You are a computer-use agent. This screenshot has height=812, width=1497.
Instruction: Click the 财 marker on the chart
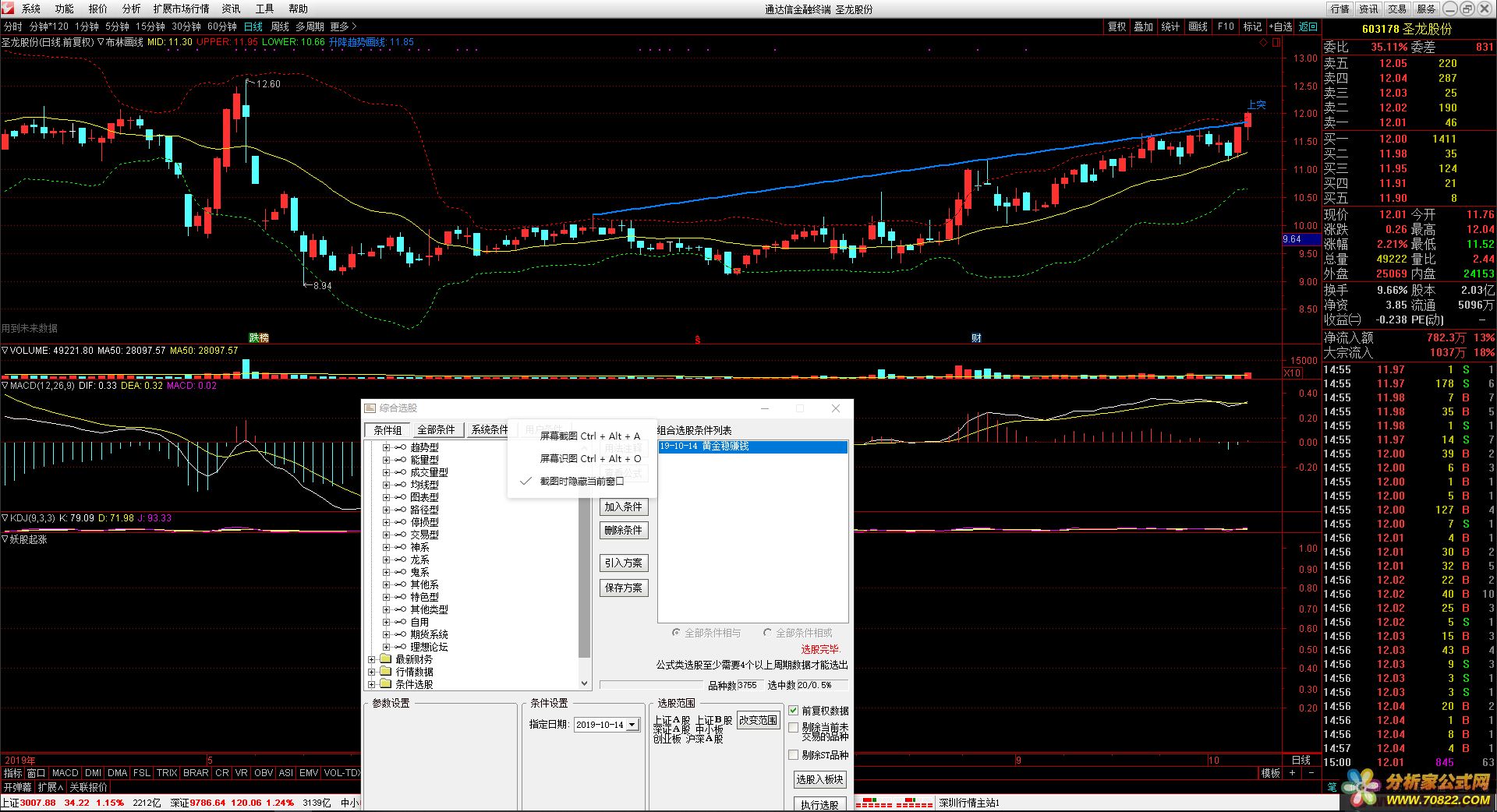pyautogui.click(x=976, y=337)
